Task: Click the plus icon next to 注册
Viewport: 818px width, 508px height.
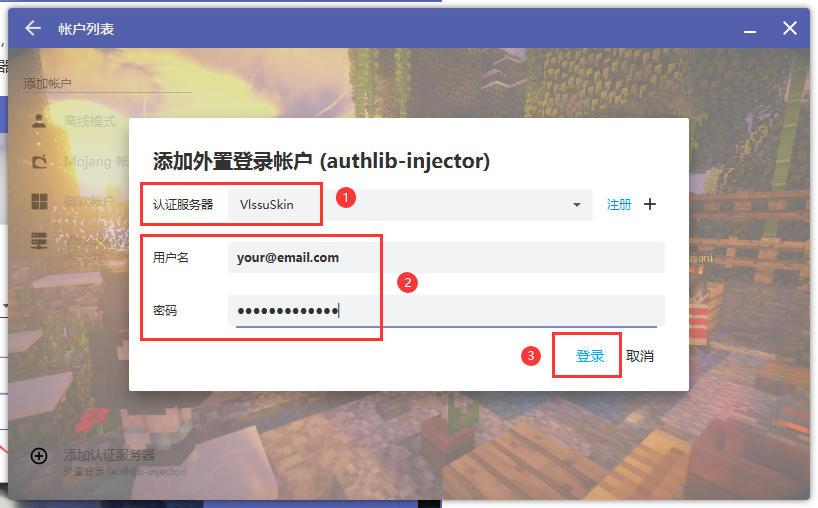Action: 650,204
